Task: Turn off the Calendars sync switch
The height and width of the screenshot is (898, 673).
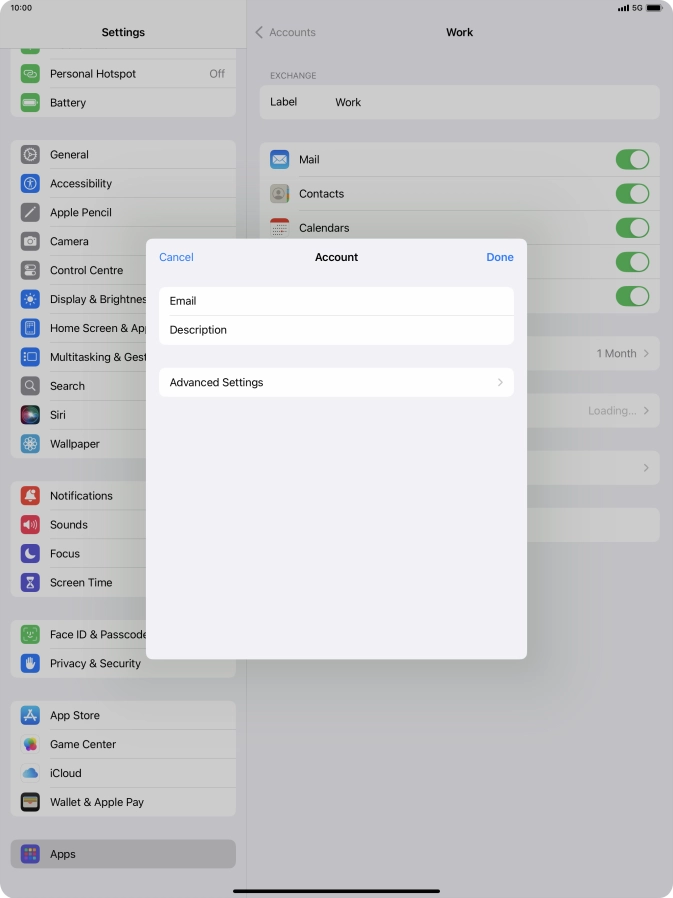Action: click(x=632, y=228)
